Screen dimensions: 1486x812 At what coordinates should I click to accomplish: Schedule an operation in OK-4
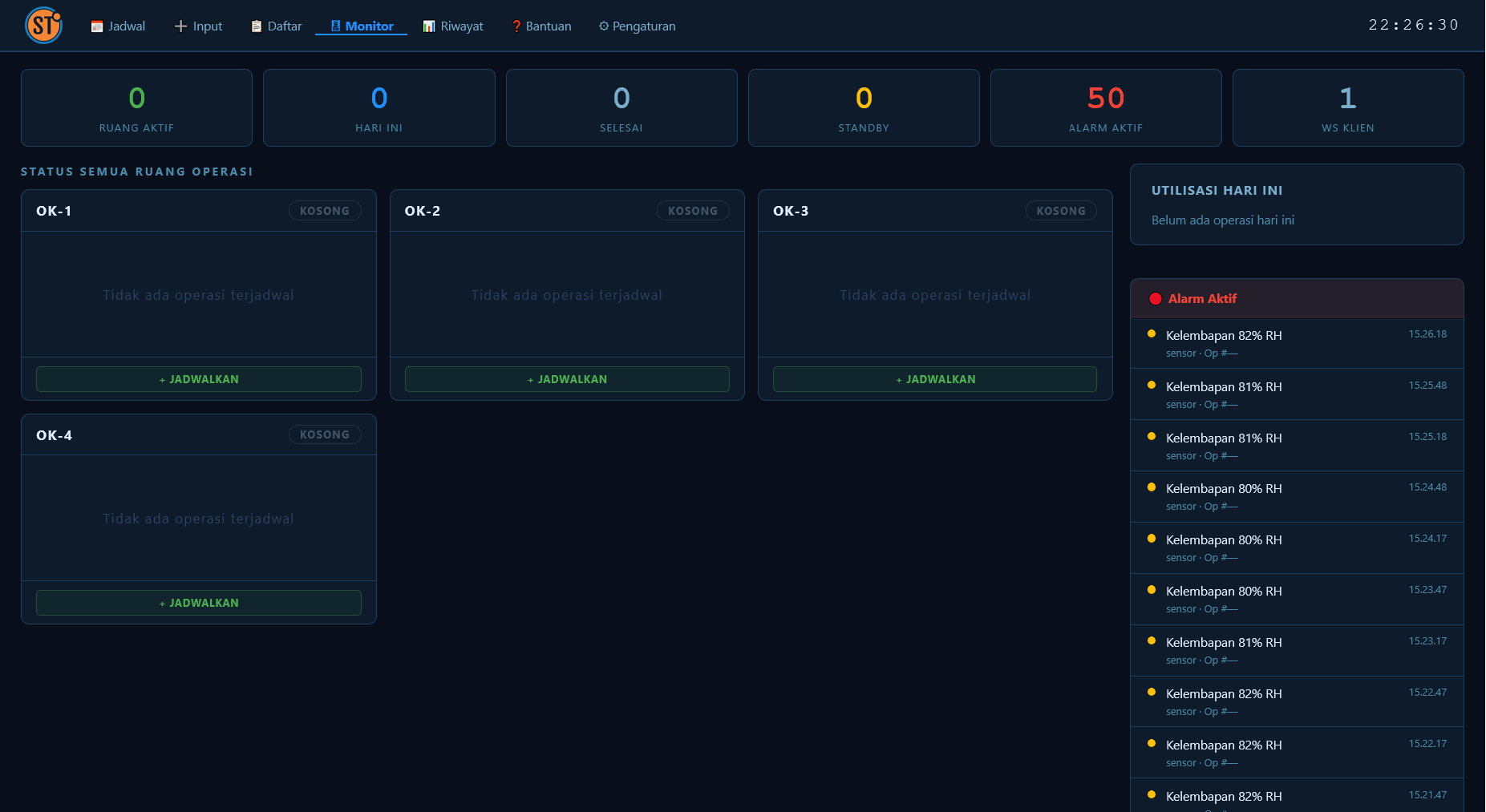click(x=199, y=603)
